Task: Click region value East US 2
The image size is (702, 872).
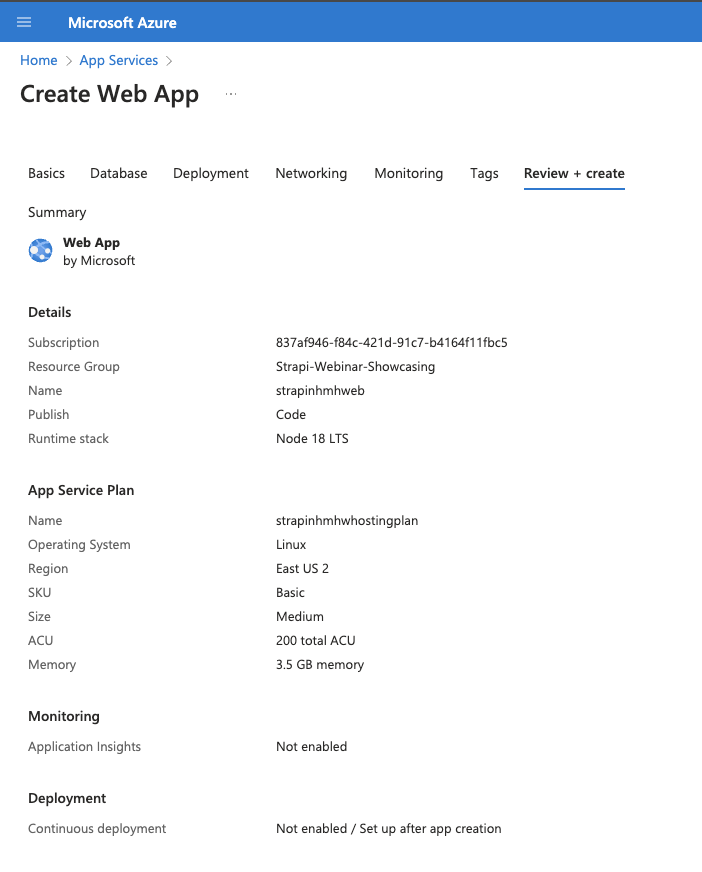Action: click(x=302, y=568)
